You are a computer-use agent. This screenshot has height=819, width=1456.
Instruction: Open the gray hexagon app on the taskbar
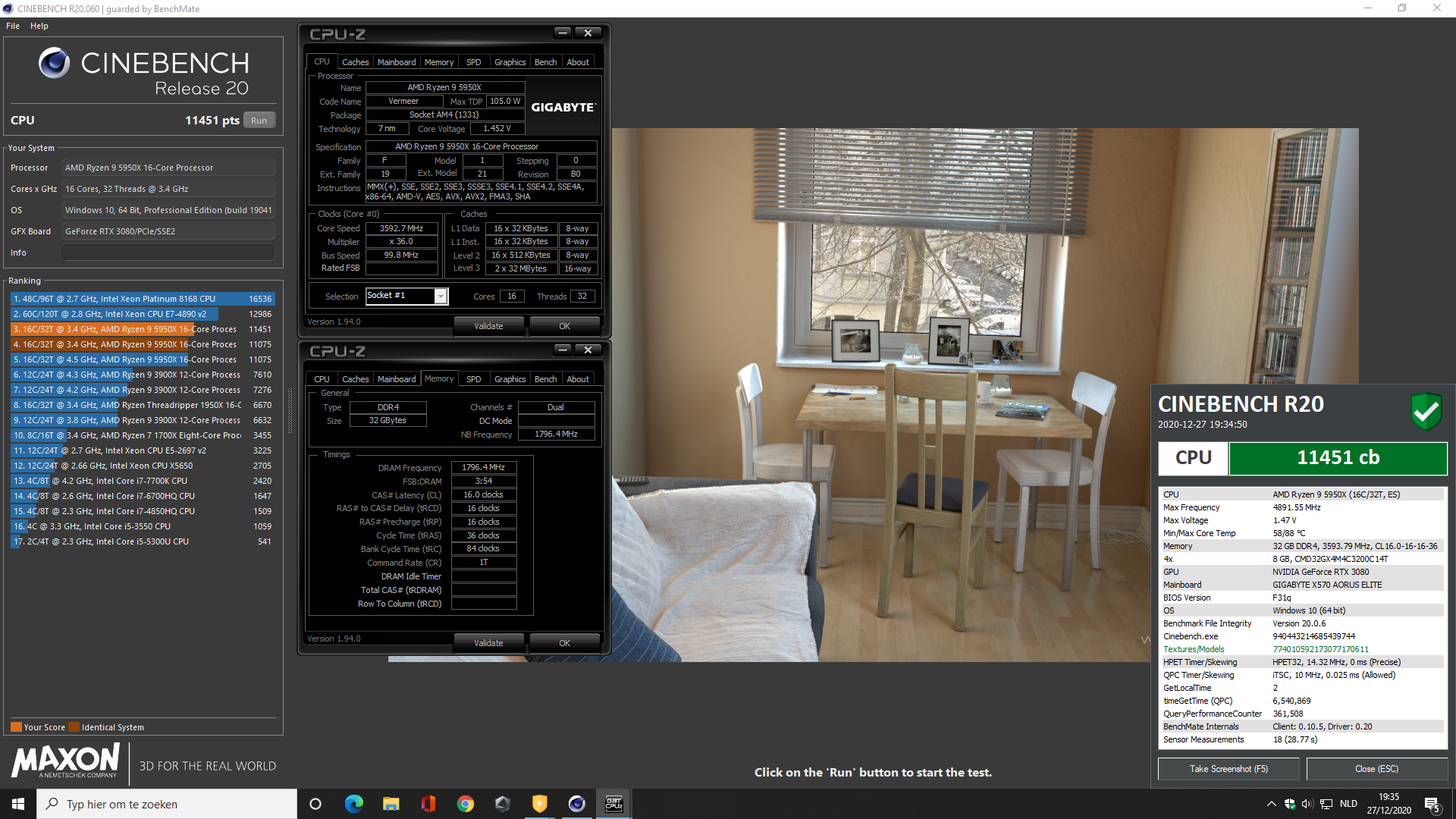point(503,804)
